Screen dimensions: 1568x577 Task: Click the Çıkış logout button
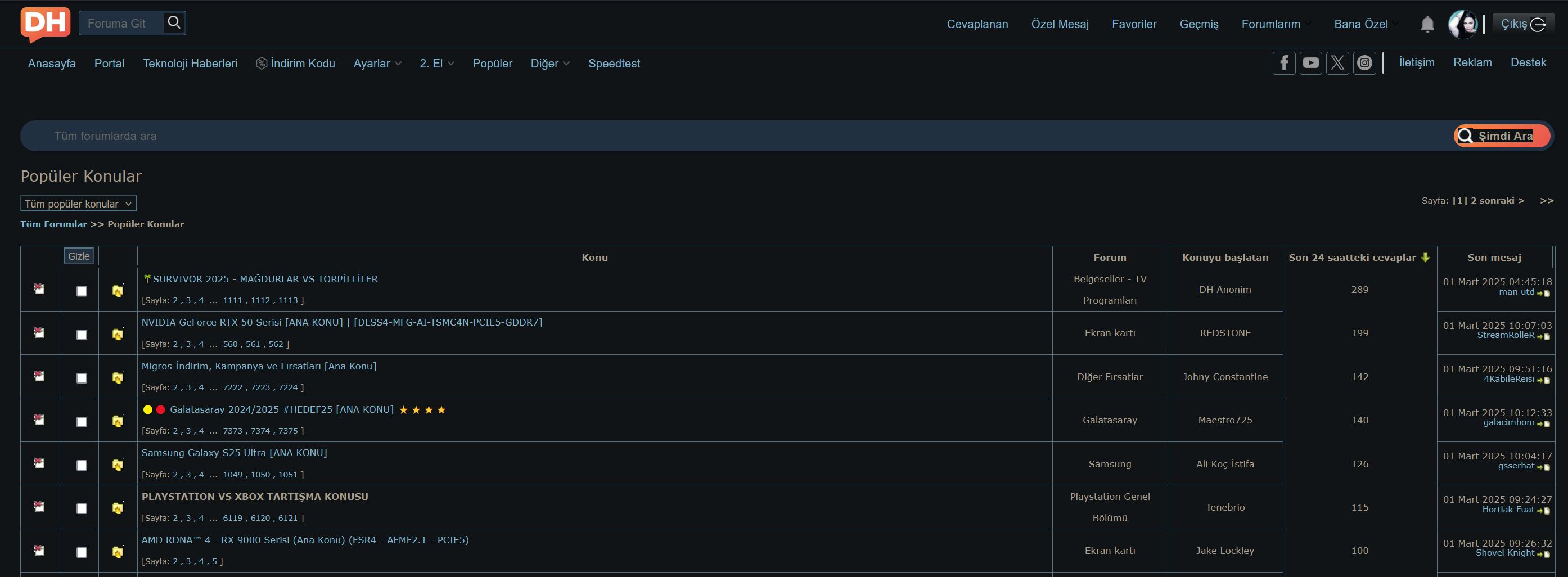1522,24
